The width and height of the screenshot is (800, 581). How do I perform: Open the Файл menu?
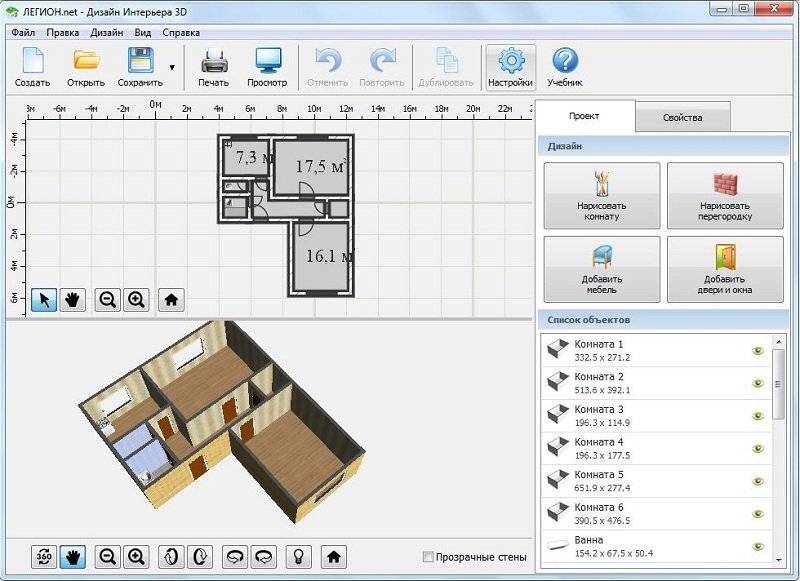23,33
